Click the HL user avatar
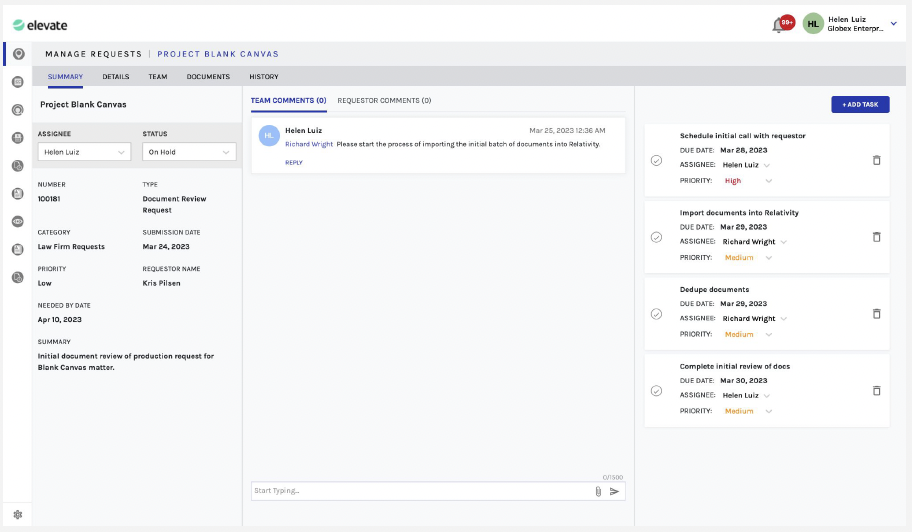This screenshot has height=532, width=912. [813, 24]
